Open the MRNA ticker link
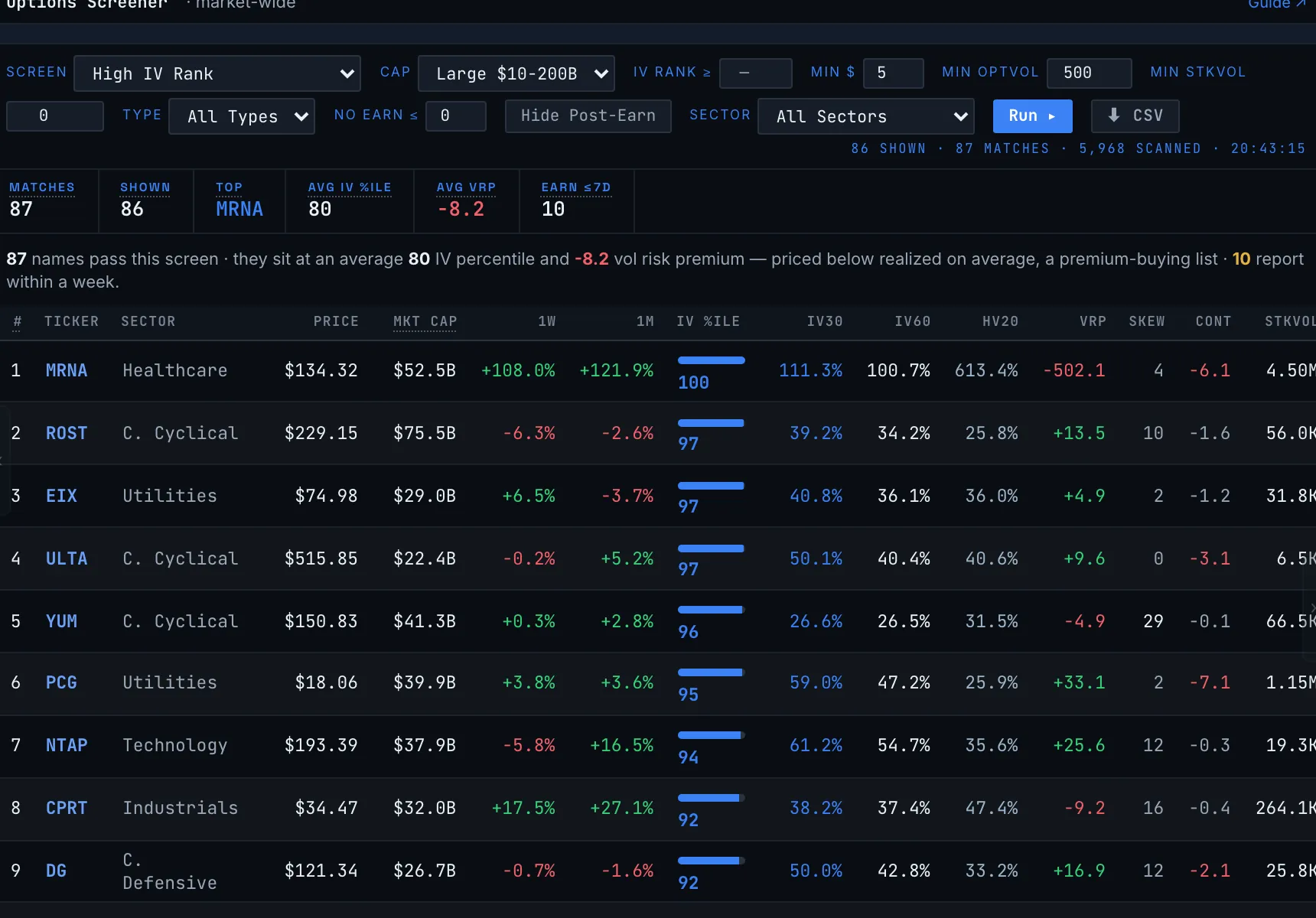 (67, 371)
